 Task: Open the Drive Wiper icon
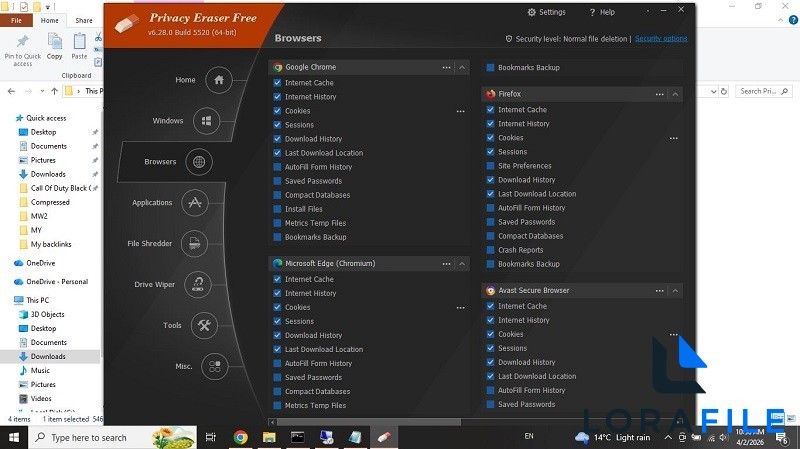197,284
